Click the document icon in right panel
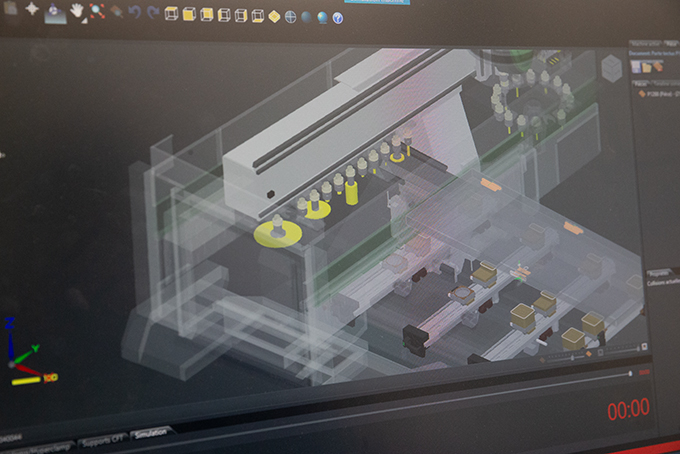 (637, 66)
